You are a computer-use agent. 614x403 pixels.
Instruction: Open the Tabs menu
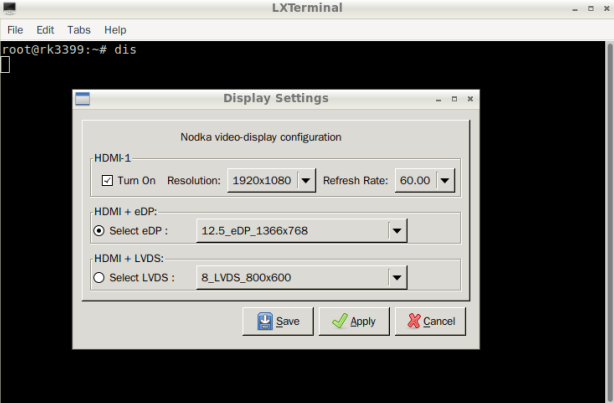coord(79,30)
